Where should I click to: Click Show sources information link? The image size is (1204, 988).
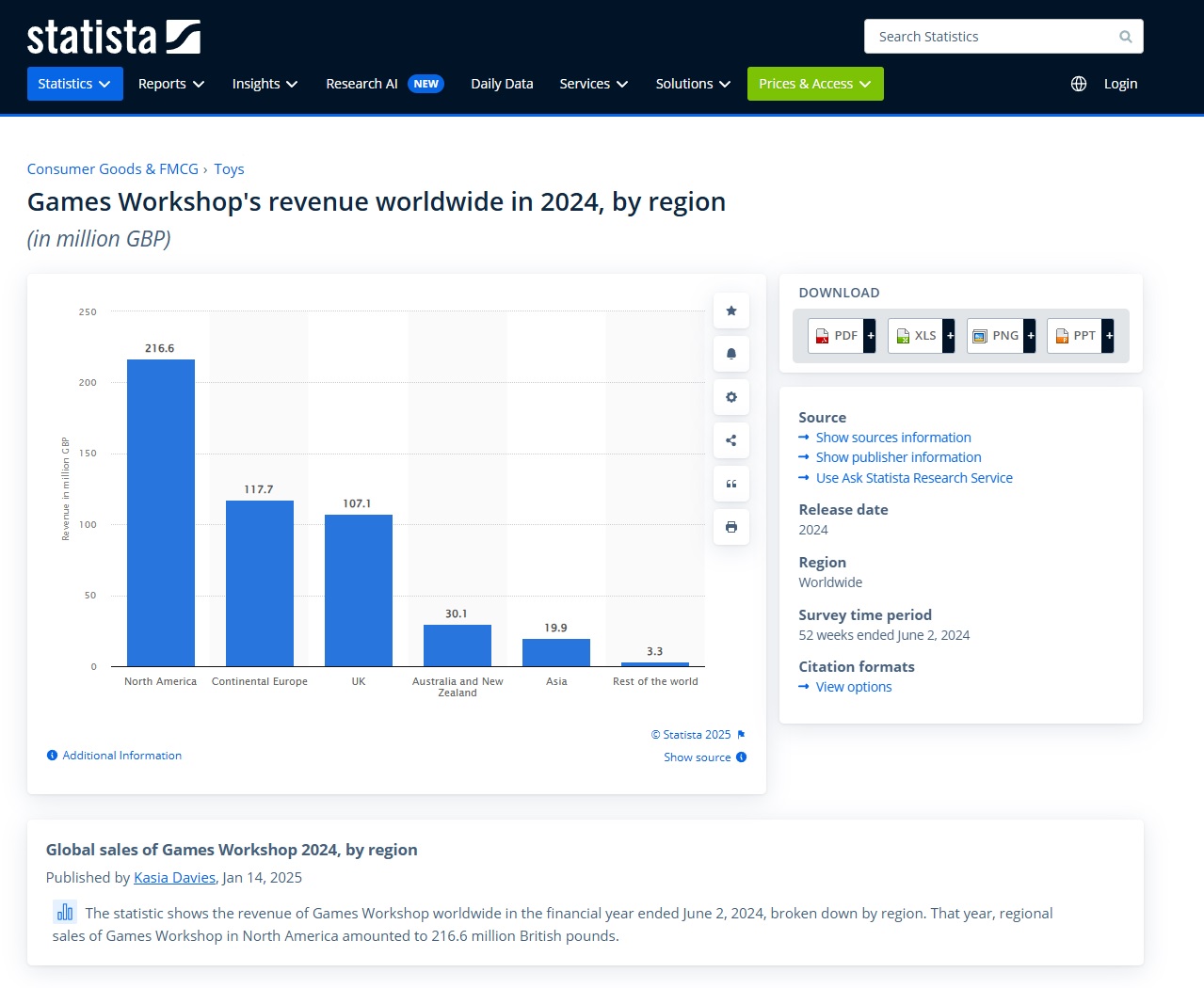(x=893, y=438)
